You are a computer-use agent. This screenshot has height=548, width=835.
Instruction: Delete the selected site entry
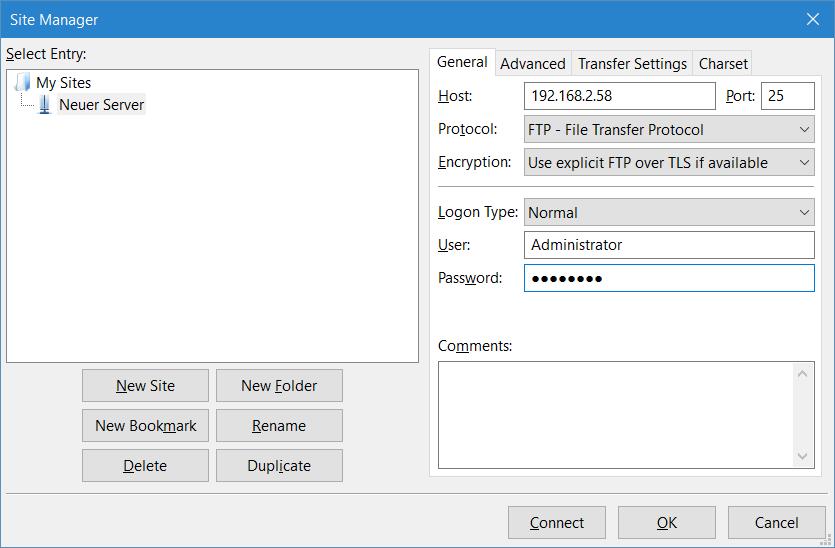coord(145,465)
